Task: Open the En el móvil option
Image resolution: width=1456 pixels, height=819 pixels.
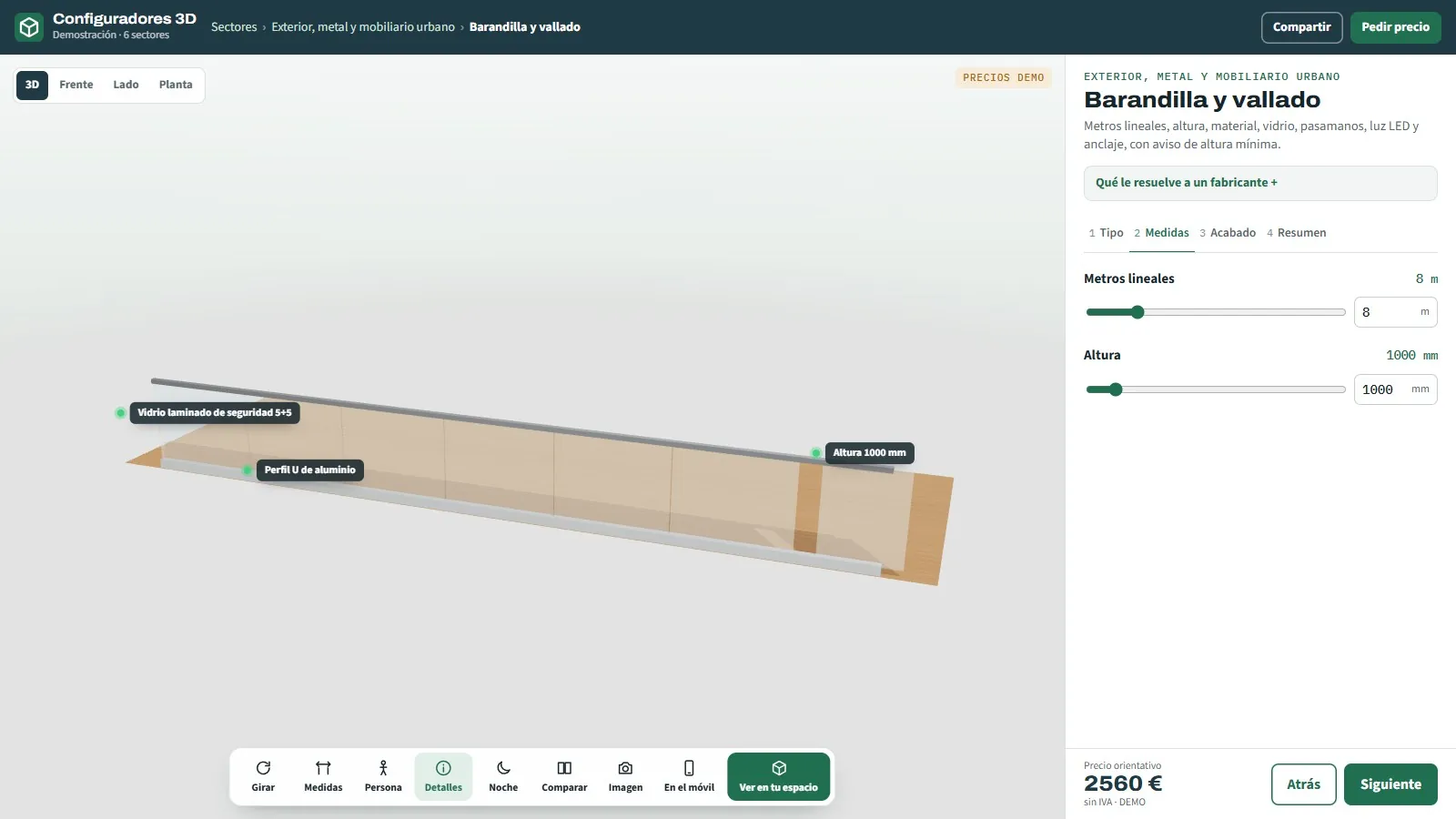Action: (689, 776)
